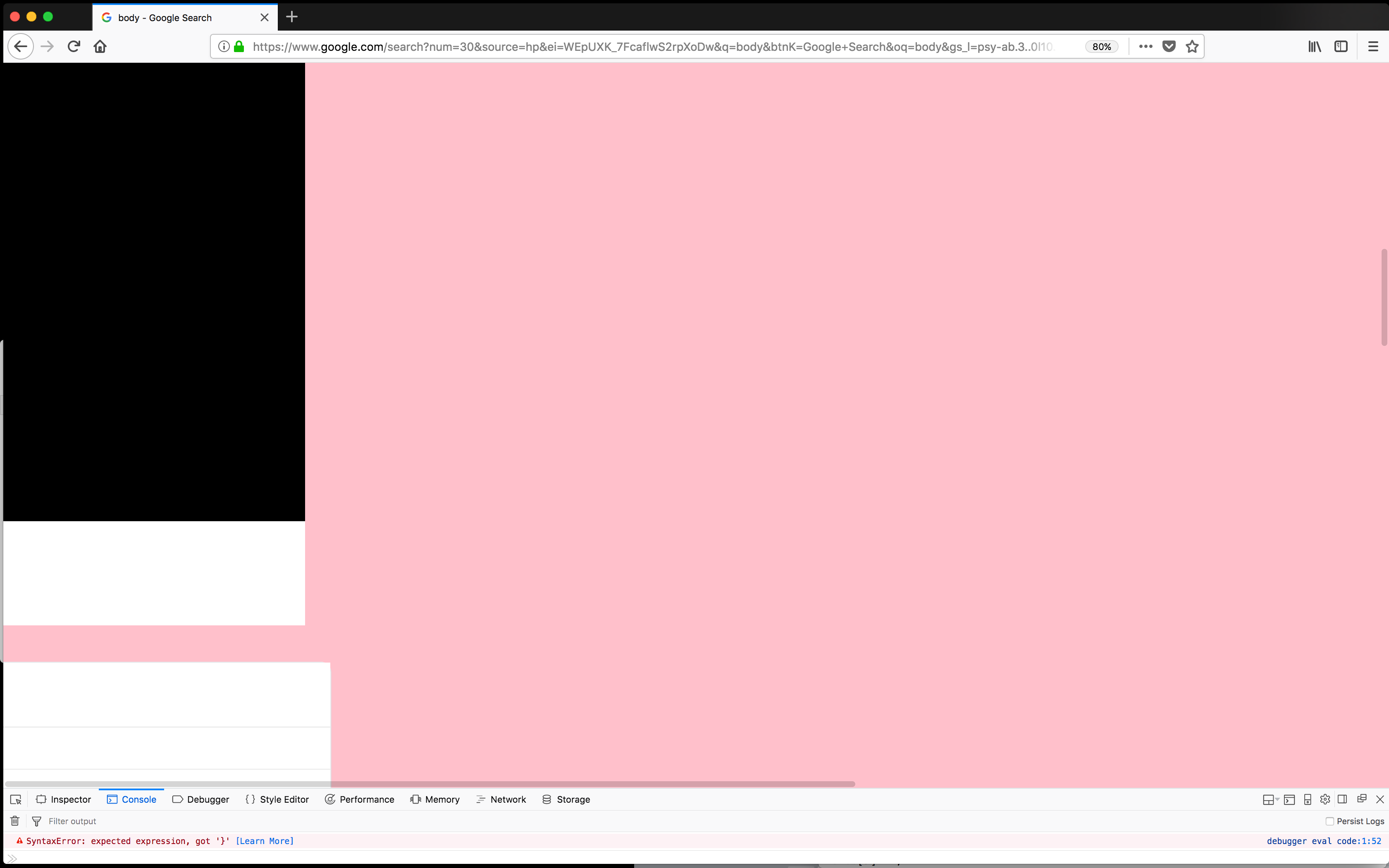Open the Memory tab
Viewport: 1389px width, 868px height.
pyautogui.click(x=434, y=800)
